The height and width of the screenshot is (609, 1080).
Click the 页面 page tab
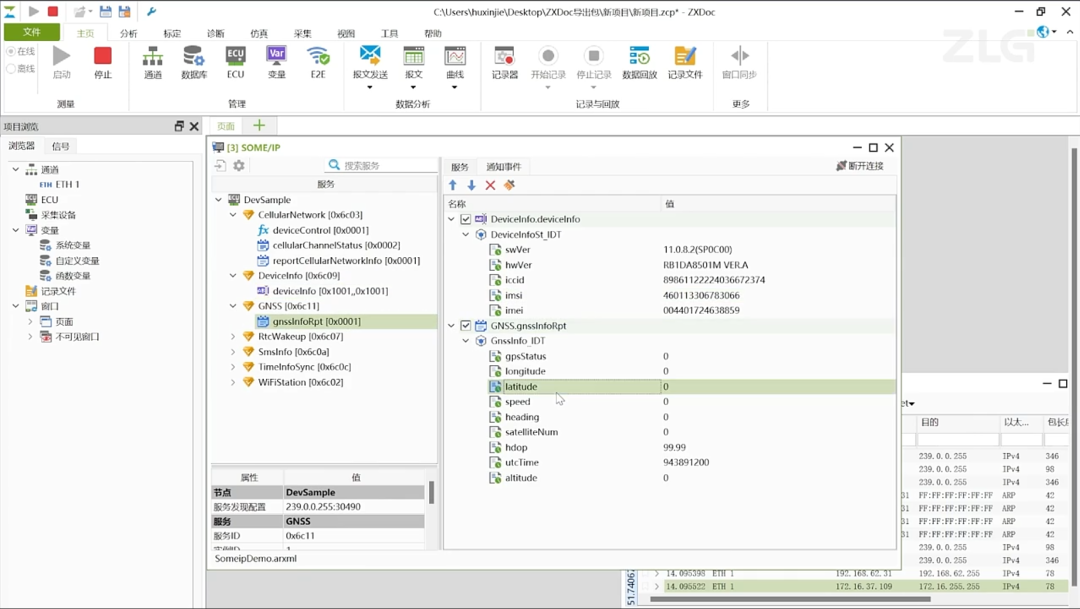(226, 126)
